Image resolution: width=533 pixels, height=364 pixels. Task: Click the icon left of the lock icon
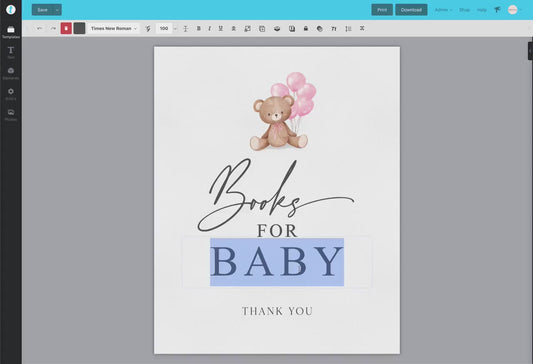point(292,29)
